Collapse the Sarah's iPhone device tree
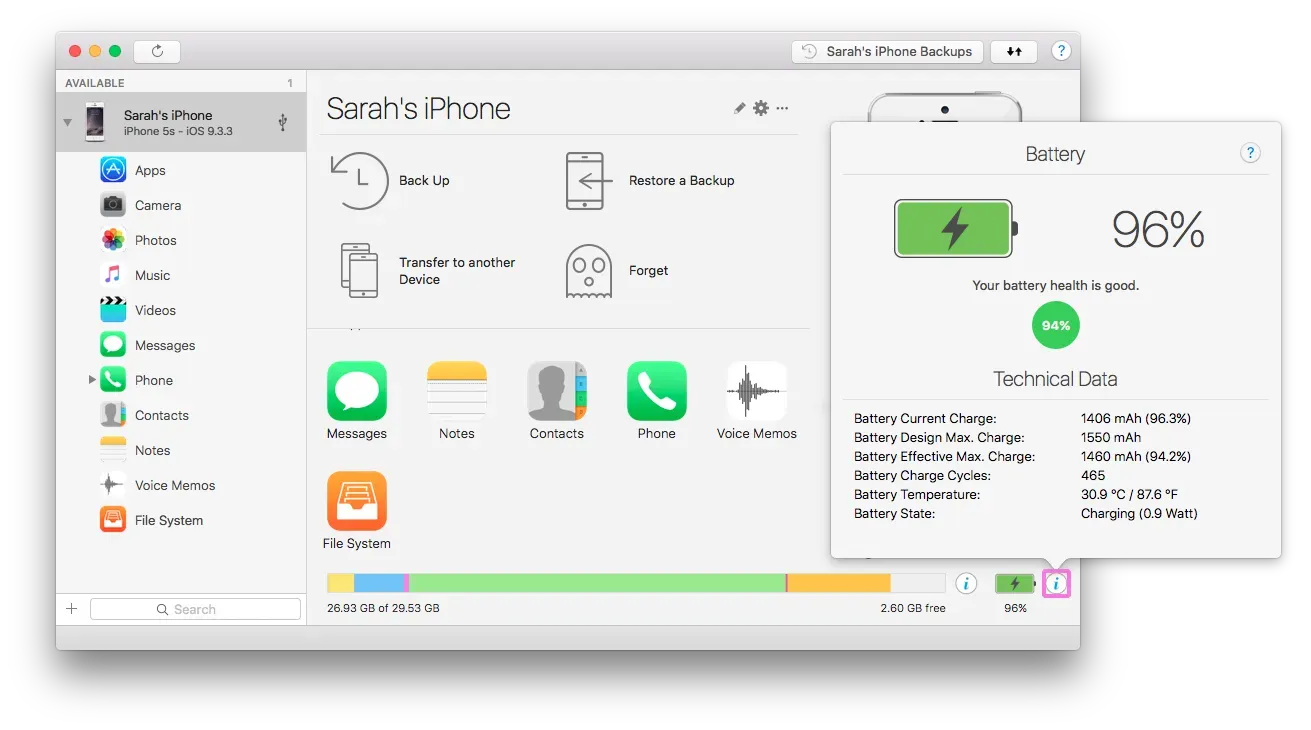1311x730 pixels. point(67,122)
